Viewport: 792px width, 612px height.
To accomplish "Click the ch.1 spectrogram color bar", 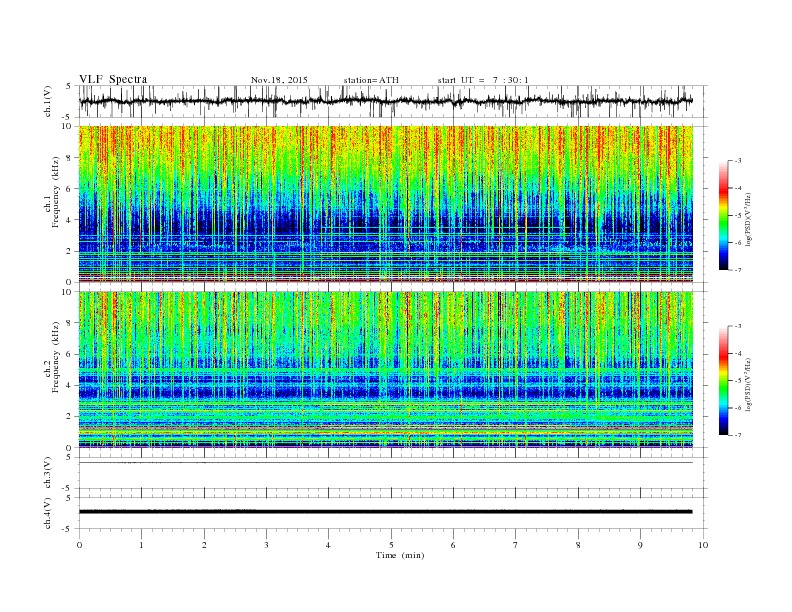I will point(723,215).
